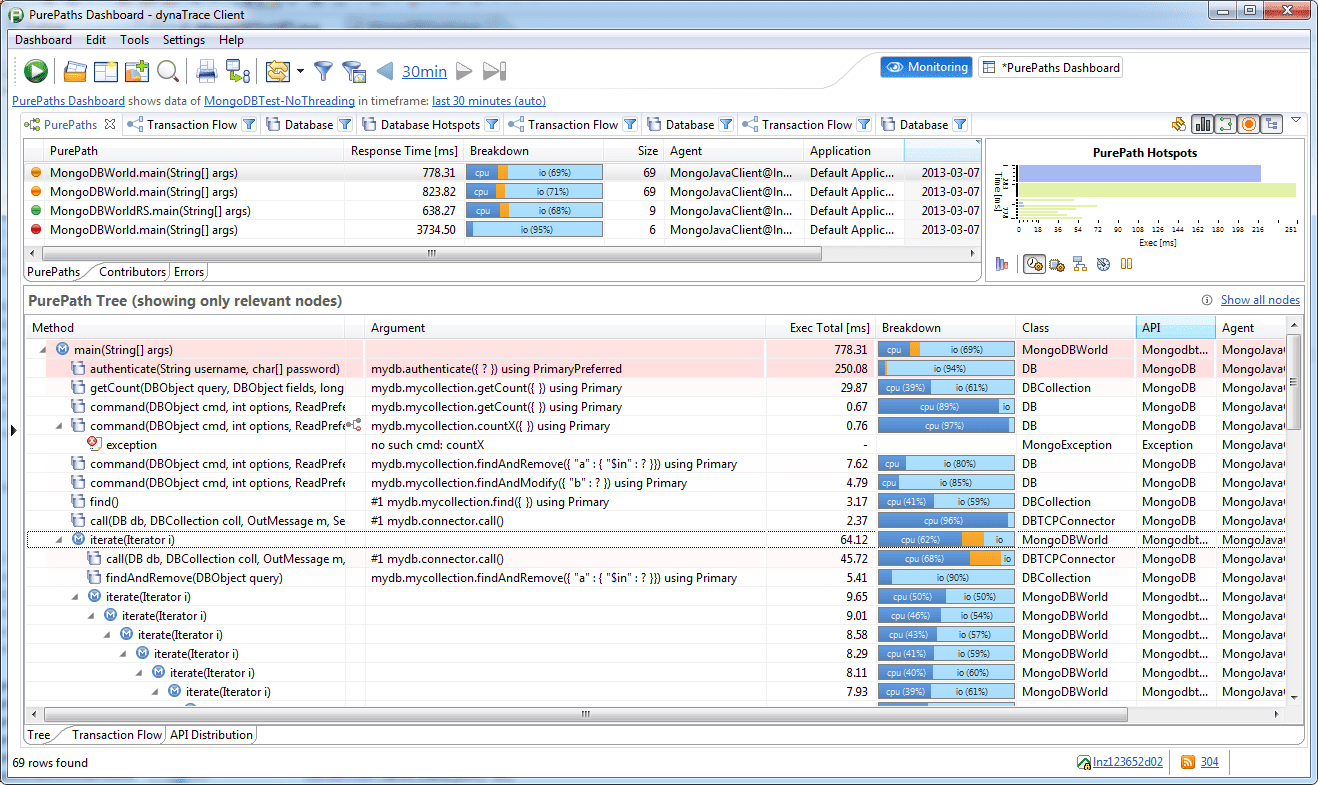Create a new dashboard from the toolbar
This screenshot has height=785, width=1318.
106,71
